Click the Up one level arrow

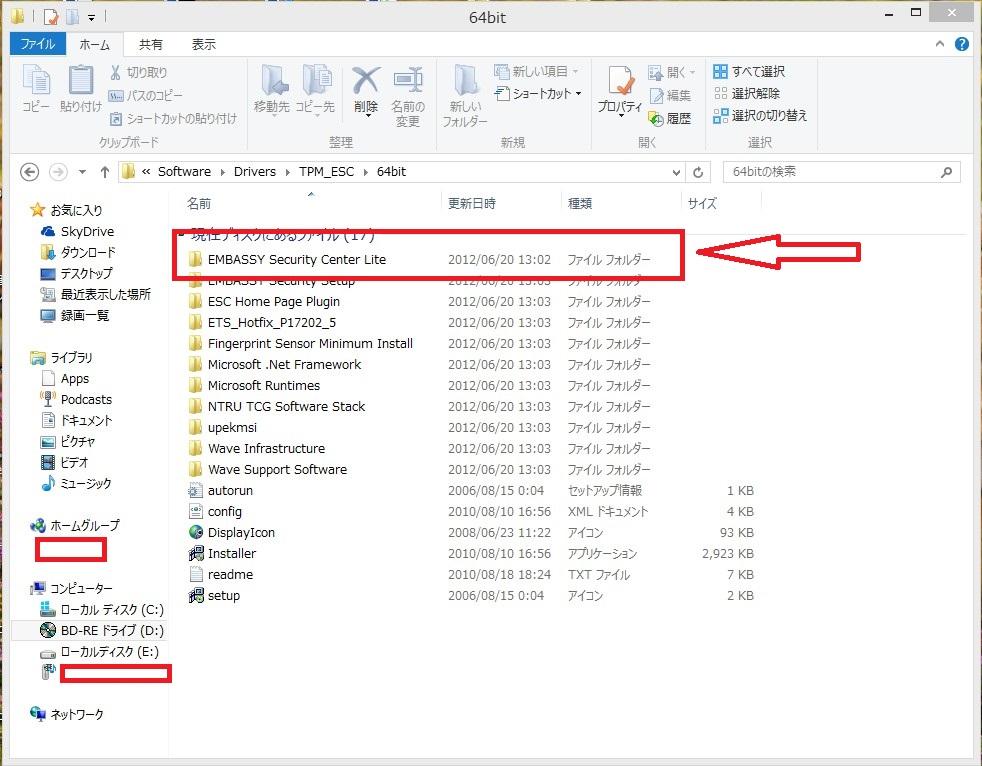pos(105,172)
